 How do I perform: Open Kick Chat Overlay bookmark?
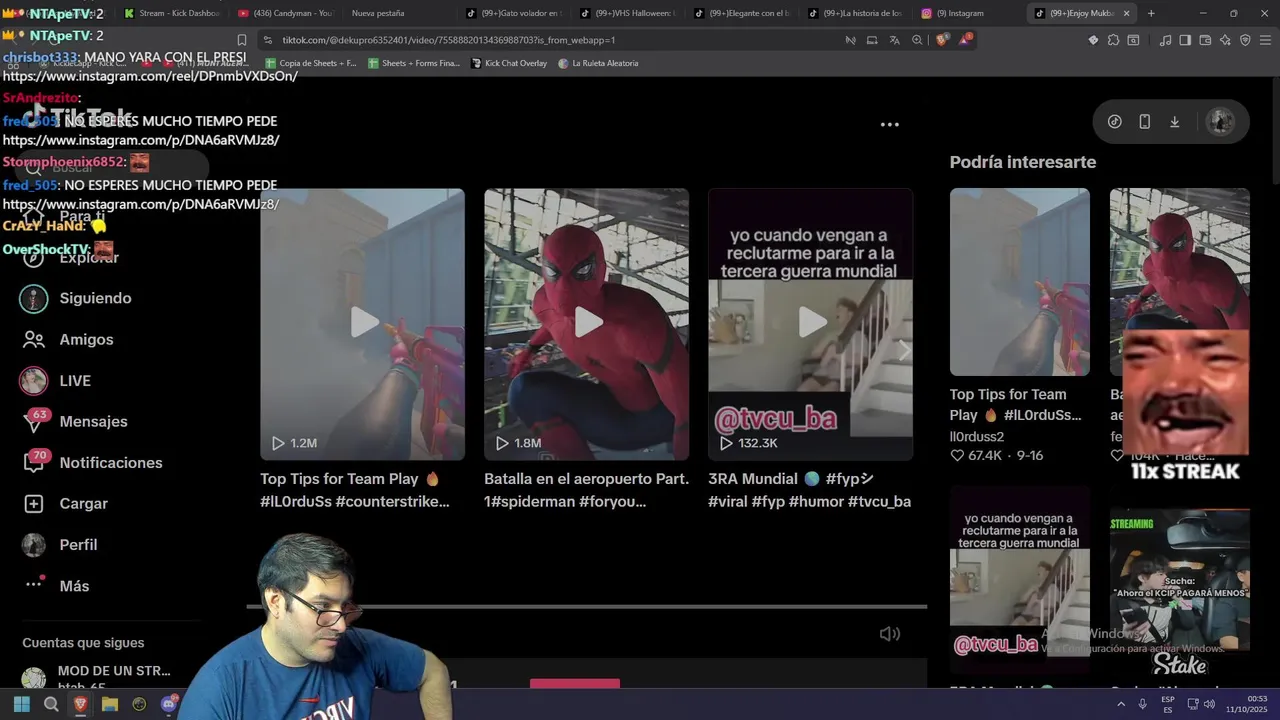(x=509, y=63)
